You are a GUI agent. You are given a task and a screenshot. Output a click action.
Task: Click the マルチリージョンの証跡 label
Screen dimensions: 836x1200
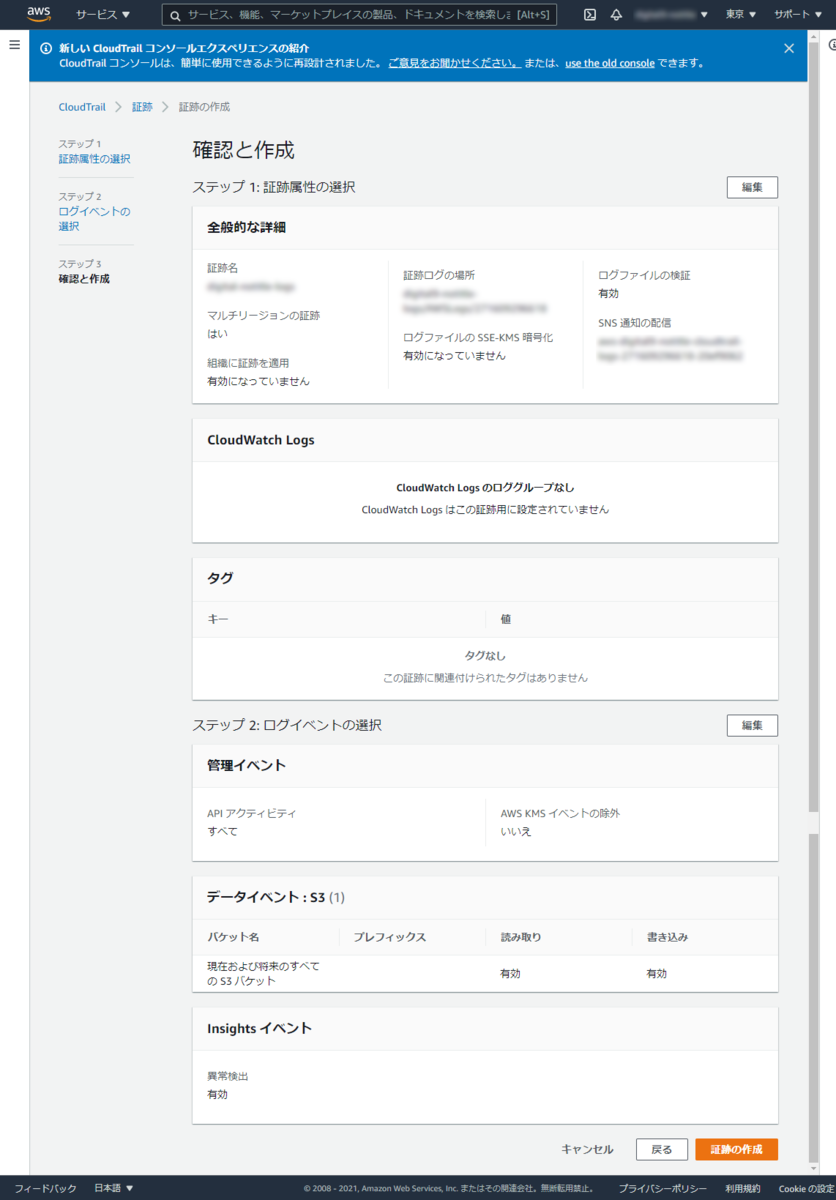coord(264,315)
